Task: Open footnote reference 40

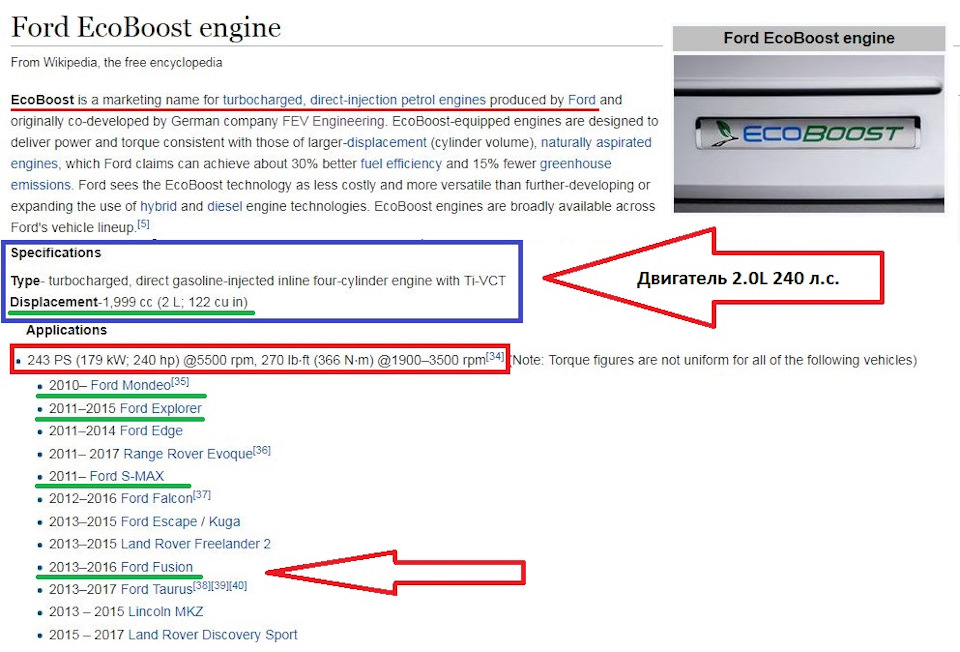Action: tap(238, 585)
